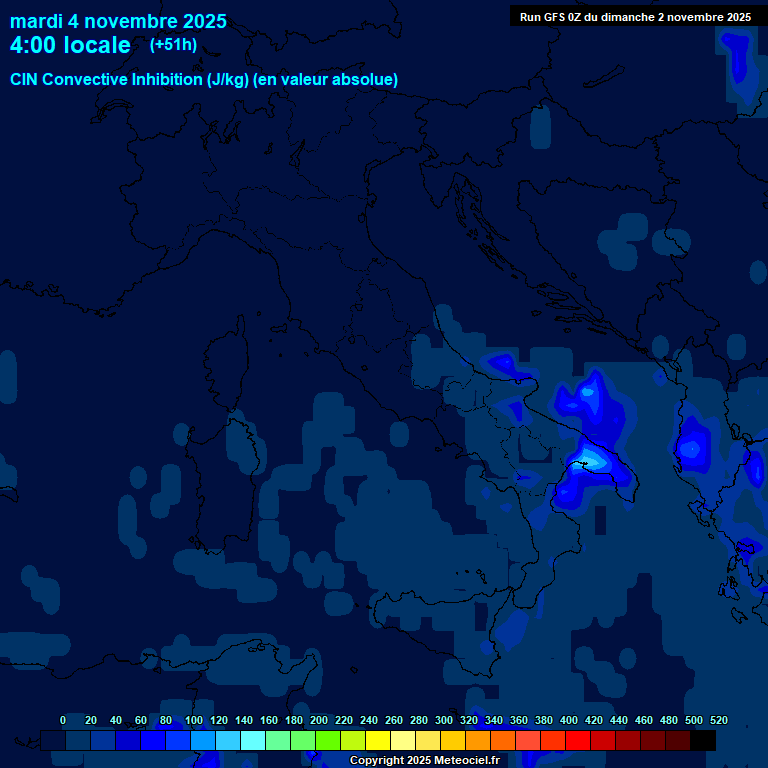This screenshot has height=768, width=768.
Task: Click the brightest CIN hotspot over southern Italy's heel
Action: [x=592, y=459]
